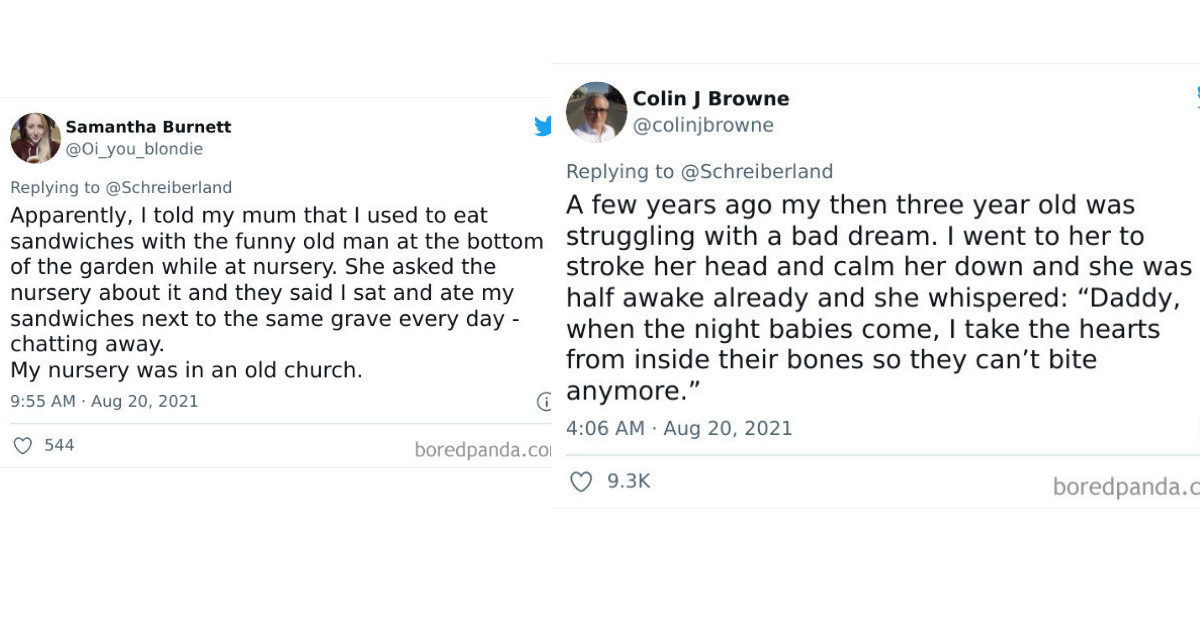The width and height of the screenshot is (1200, 628).
Task: Open Samantha Burnett's profile via her name
Action: pyautogui.click(x=149, y=127)
